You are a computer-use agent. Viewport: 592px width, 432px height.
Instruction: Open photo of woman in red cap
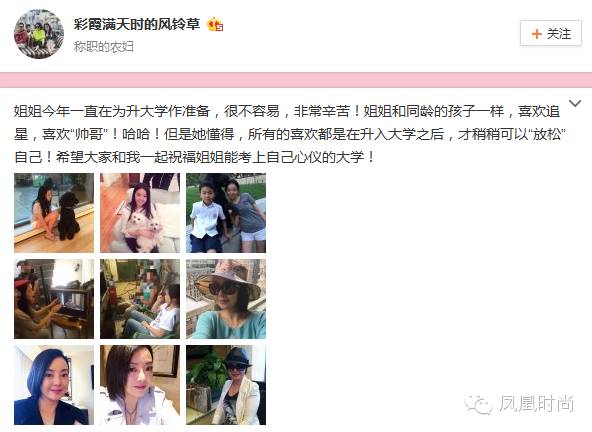[54, 299]
